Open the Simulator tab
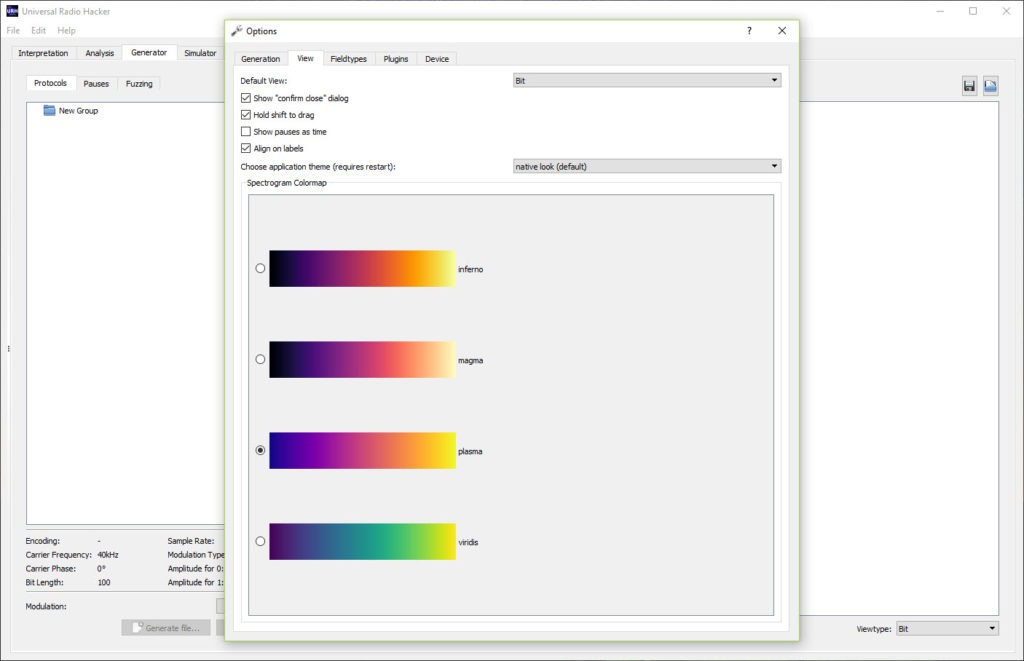Image resolution: width=1024 pixels, height=661 pixels. coord(200,53)
